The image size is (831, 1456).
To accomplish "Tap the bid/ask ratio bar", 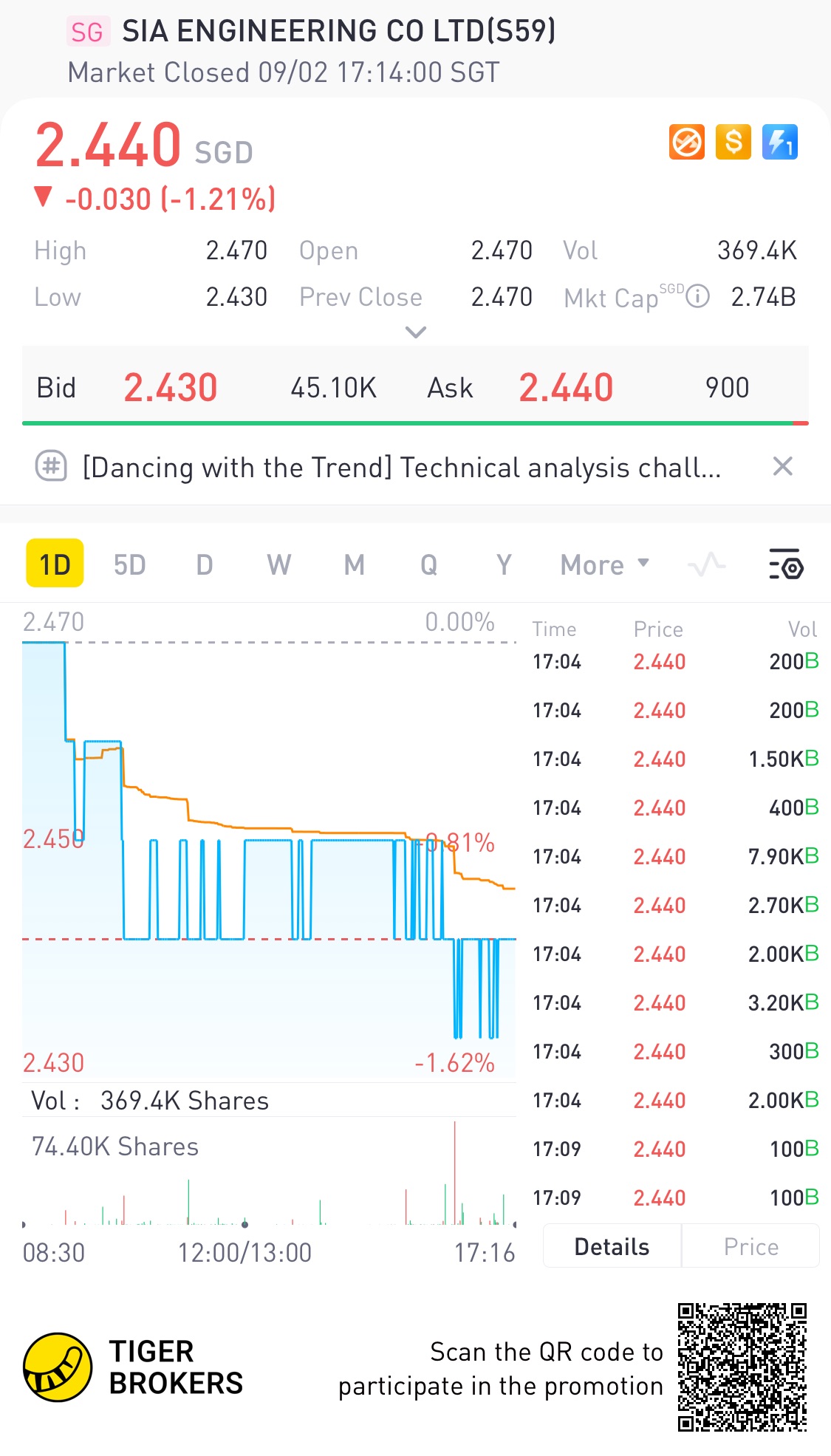I will pyautogui.click(x=415, y=423).
